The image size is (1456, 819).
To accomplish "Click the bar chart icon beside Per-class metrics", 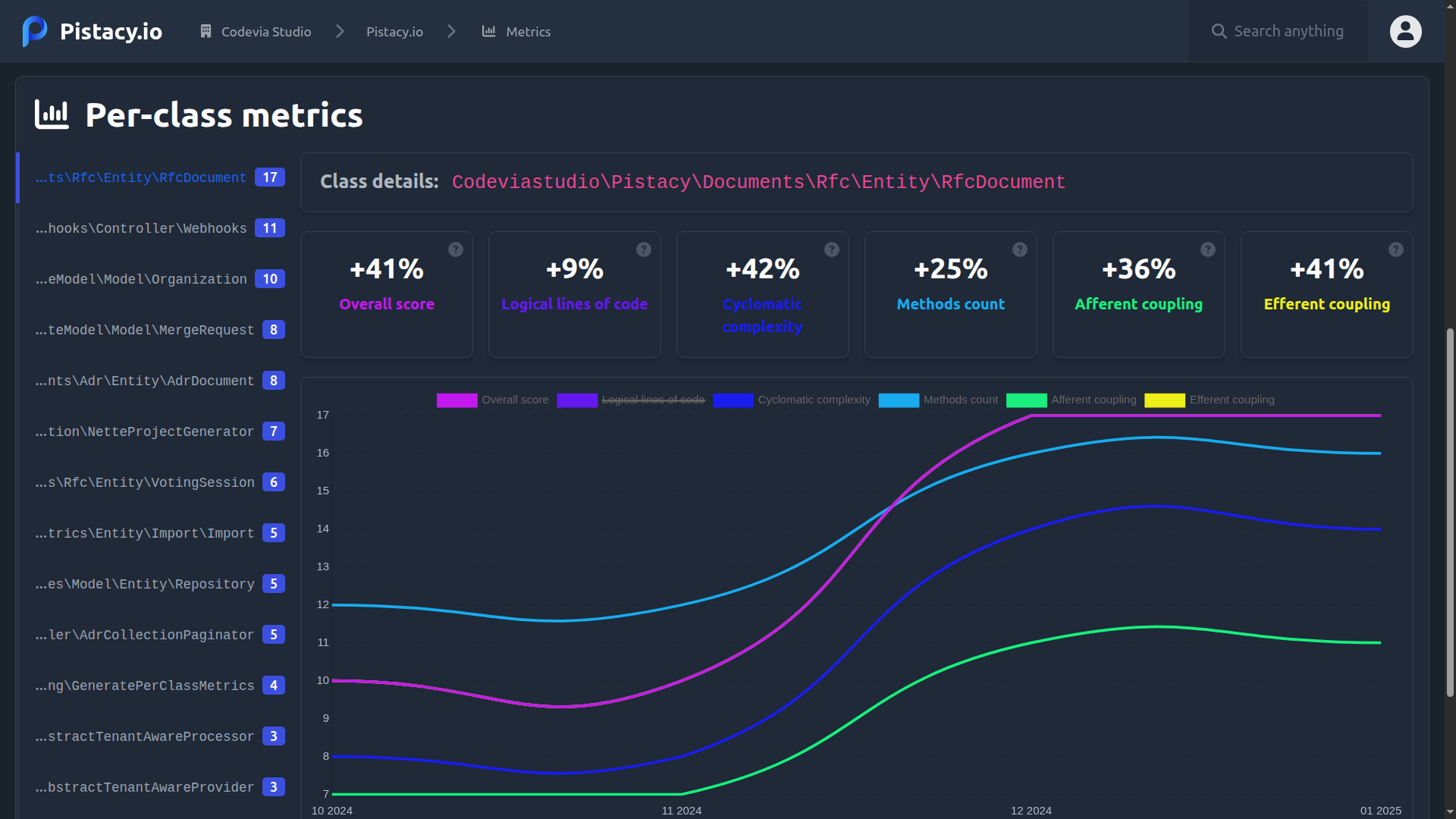I will [52, 115].
